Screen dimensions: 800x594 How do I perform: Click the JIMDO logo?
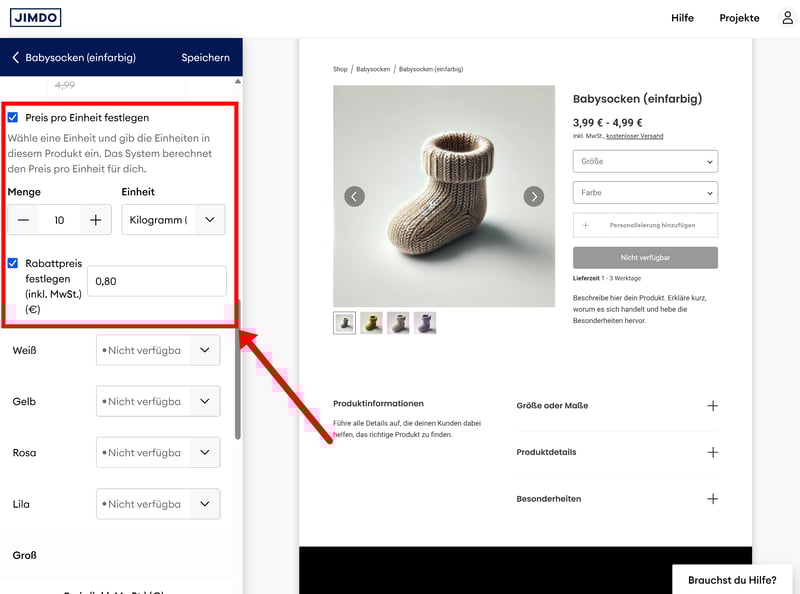click(36, 17)
